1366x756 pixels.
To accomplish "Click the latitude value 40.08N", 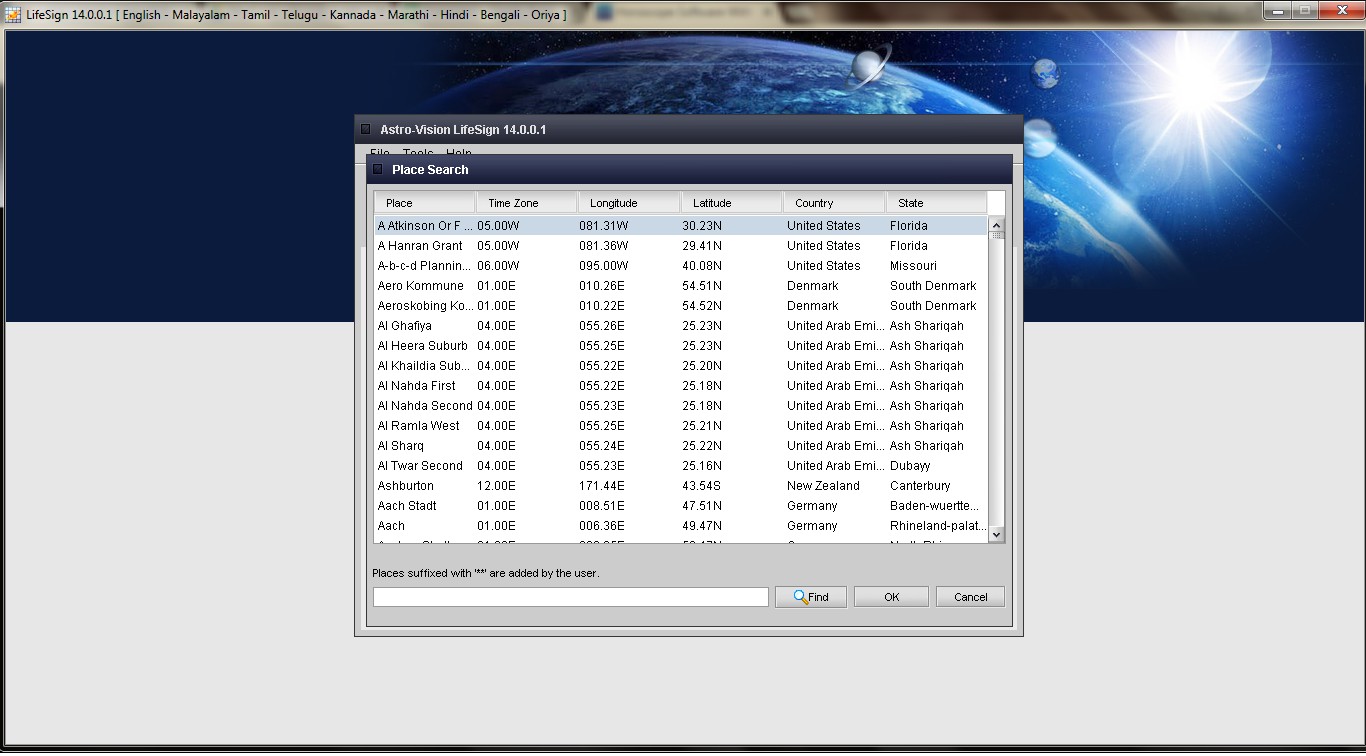I will [x=702, y=266].
